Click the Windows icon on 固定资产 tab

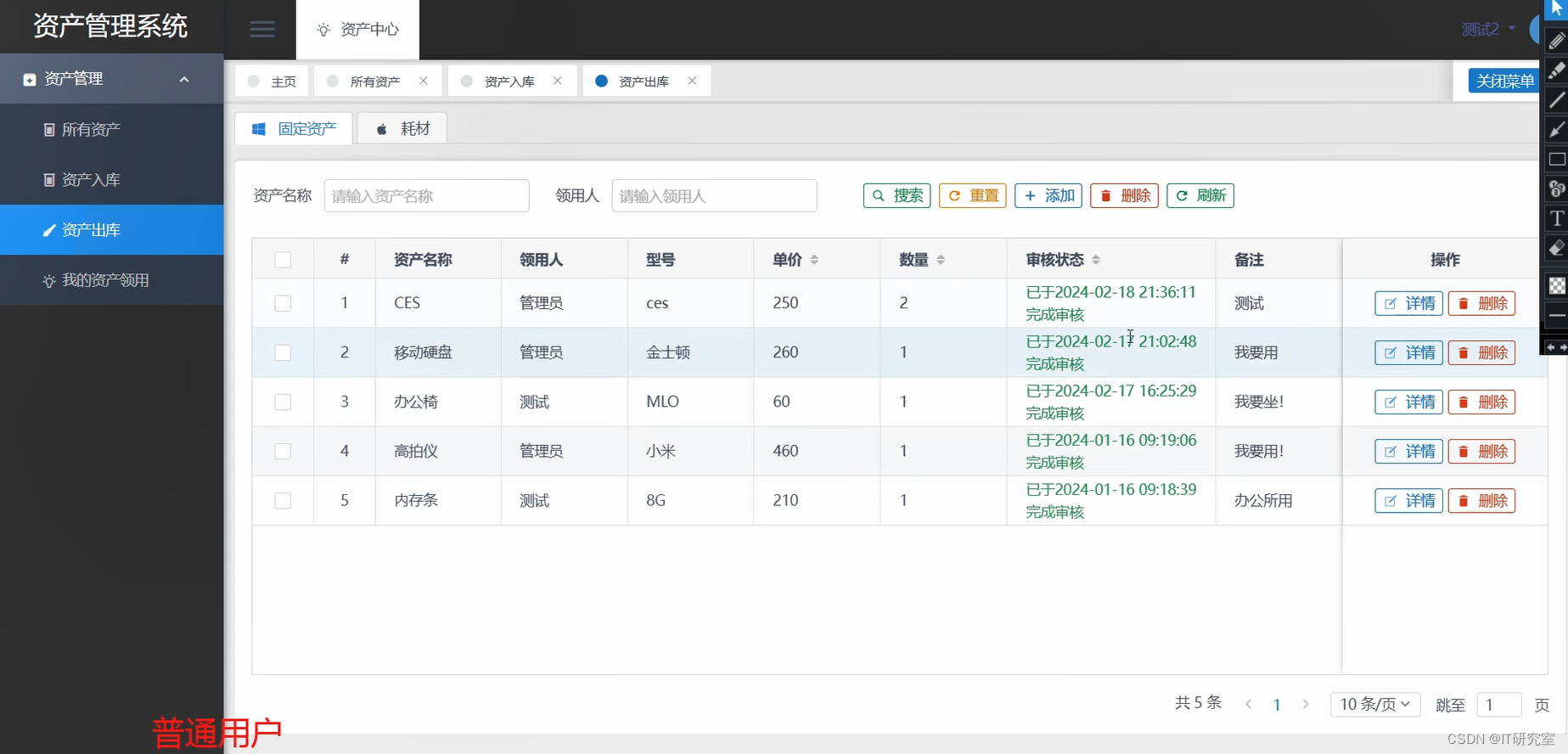[x=259, y=129]
